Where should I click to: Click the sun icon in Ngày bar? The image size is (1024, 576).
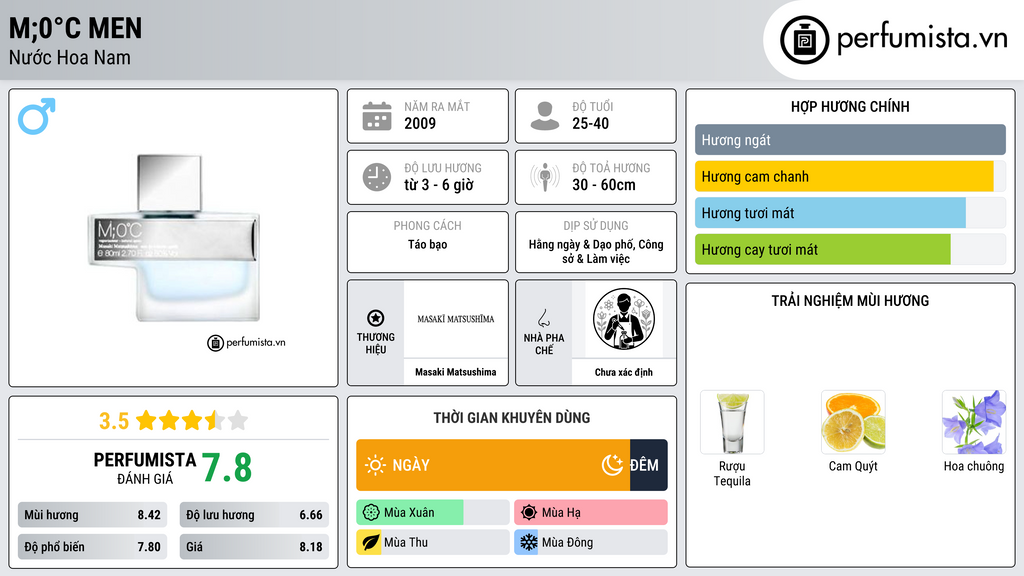(x=376, y=465)
